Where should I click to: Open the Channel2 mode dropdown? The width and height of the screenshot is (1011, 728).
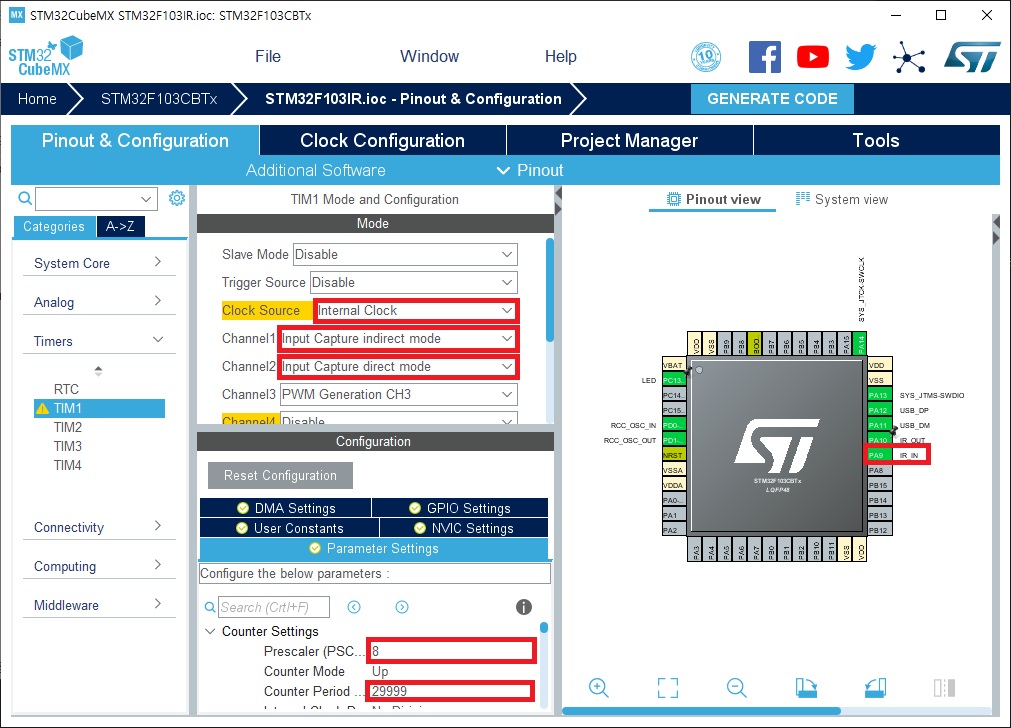[398, 366]
